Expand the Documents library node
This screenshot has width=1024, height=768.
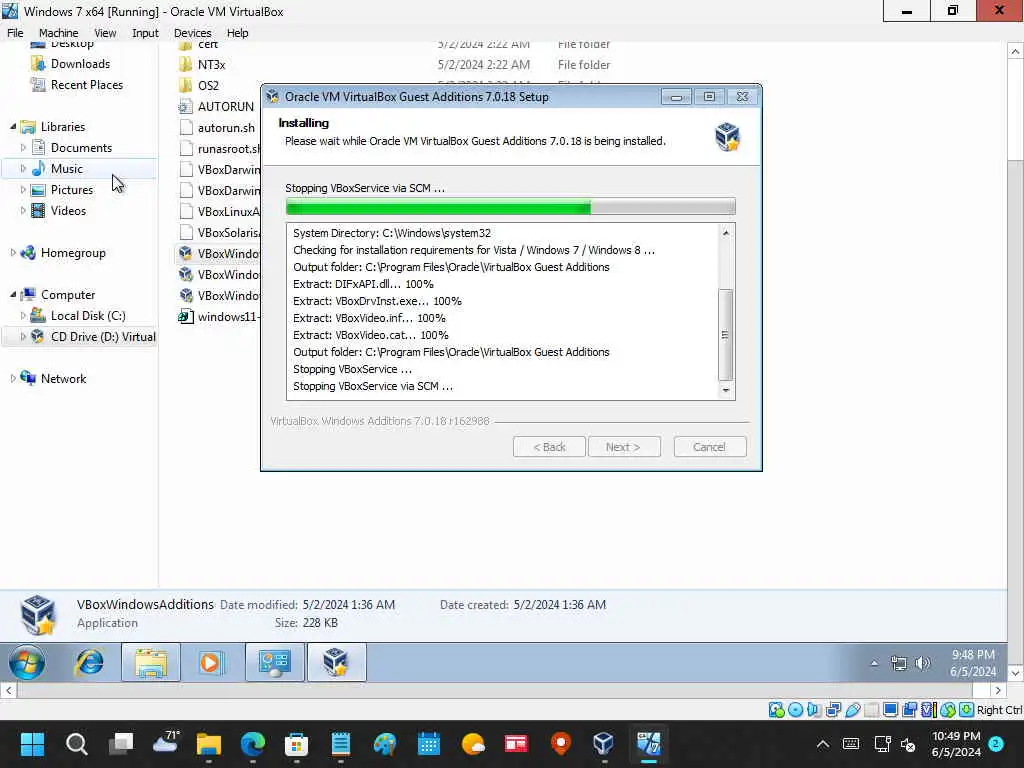pos(24,148)
